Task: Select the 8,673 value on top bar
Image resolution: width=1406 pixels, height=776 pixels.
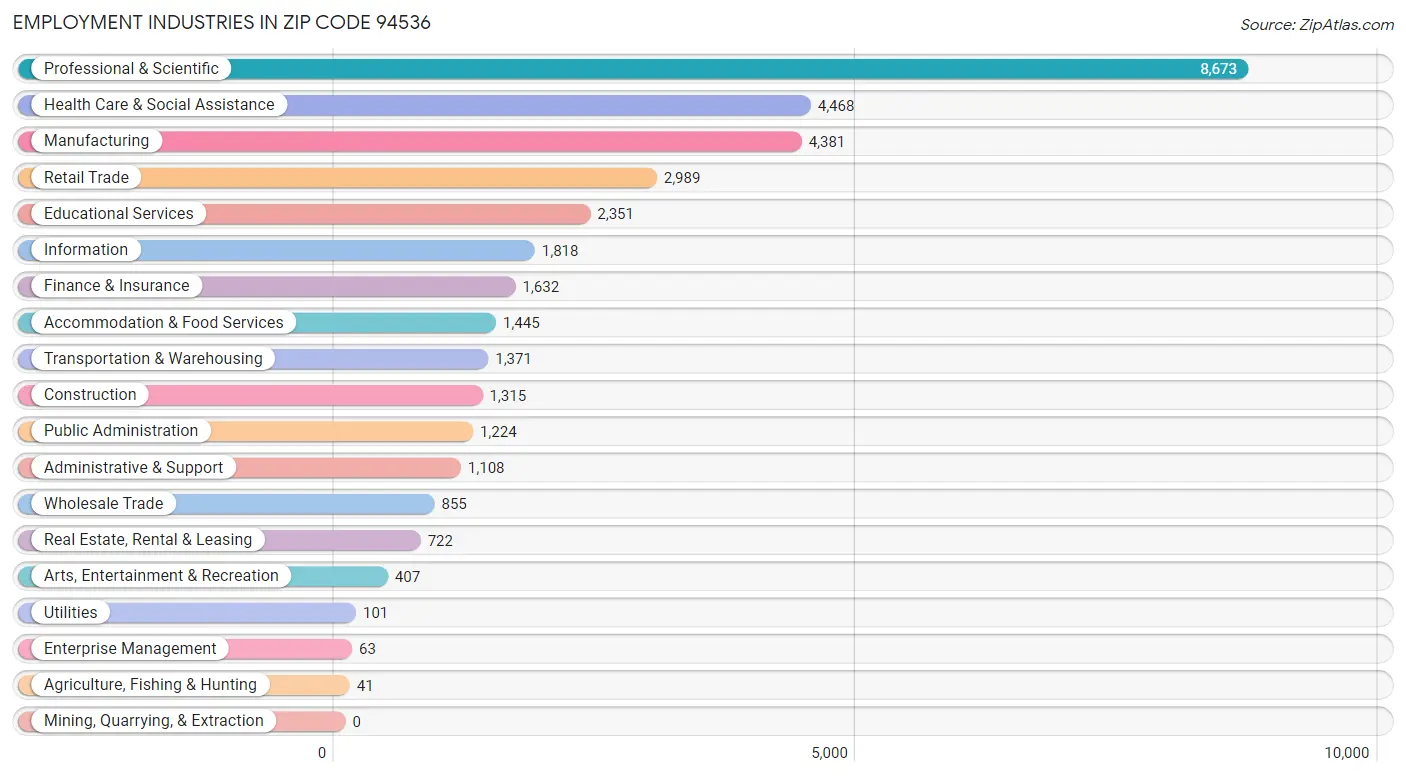Action: pyautogui.click(x=1218, y=69)
